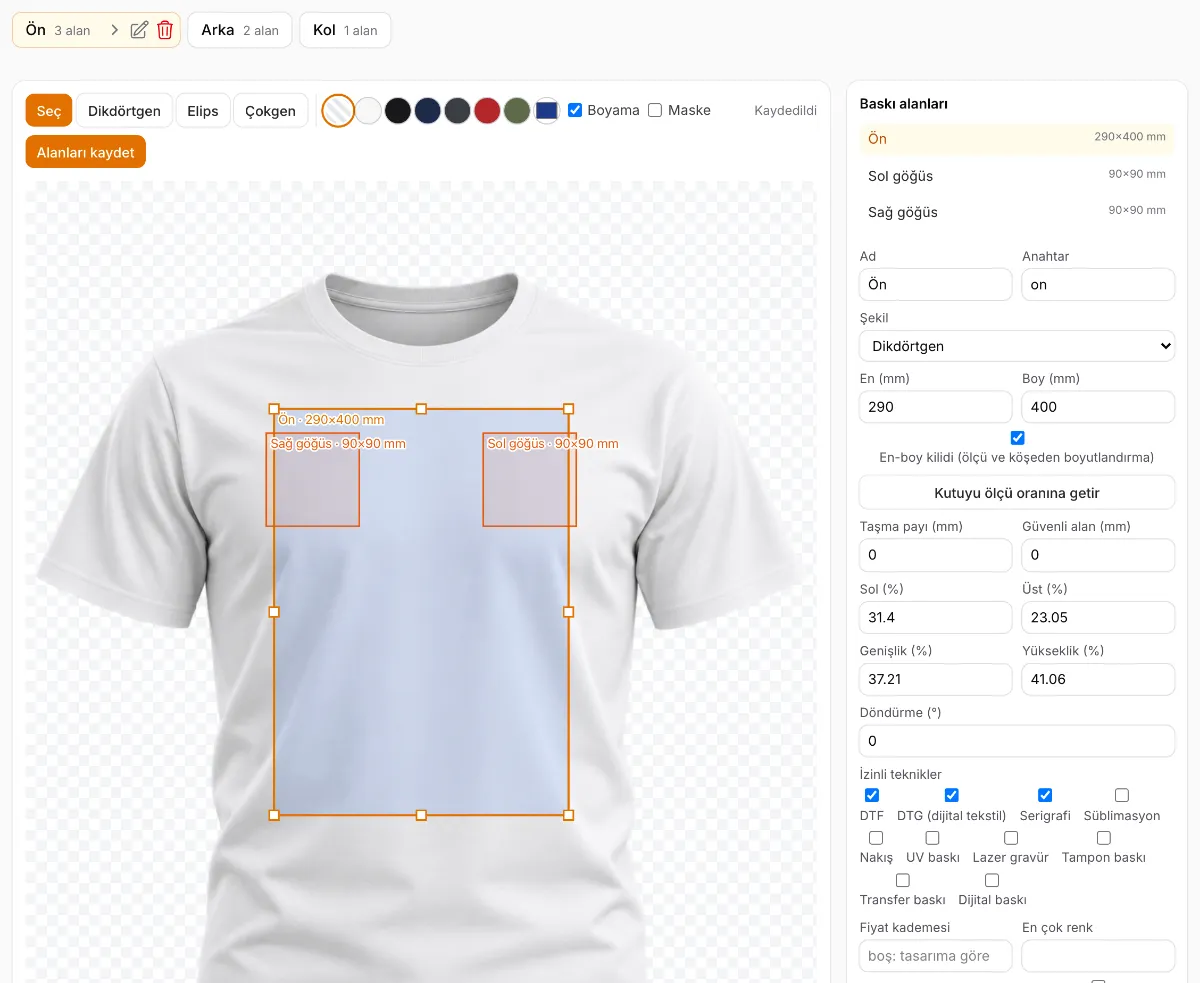Viewport: 1200px width, 983px height.
Task: Focus the Boy (mm) height field
Action: pyautogui.click(x=1098, y=406)
